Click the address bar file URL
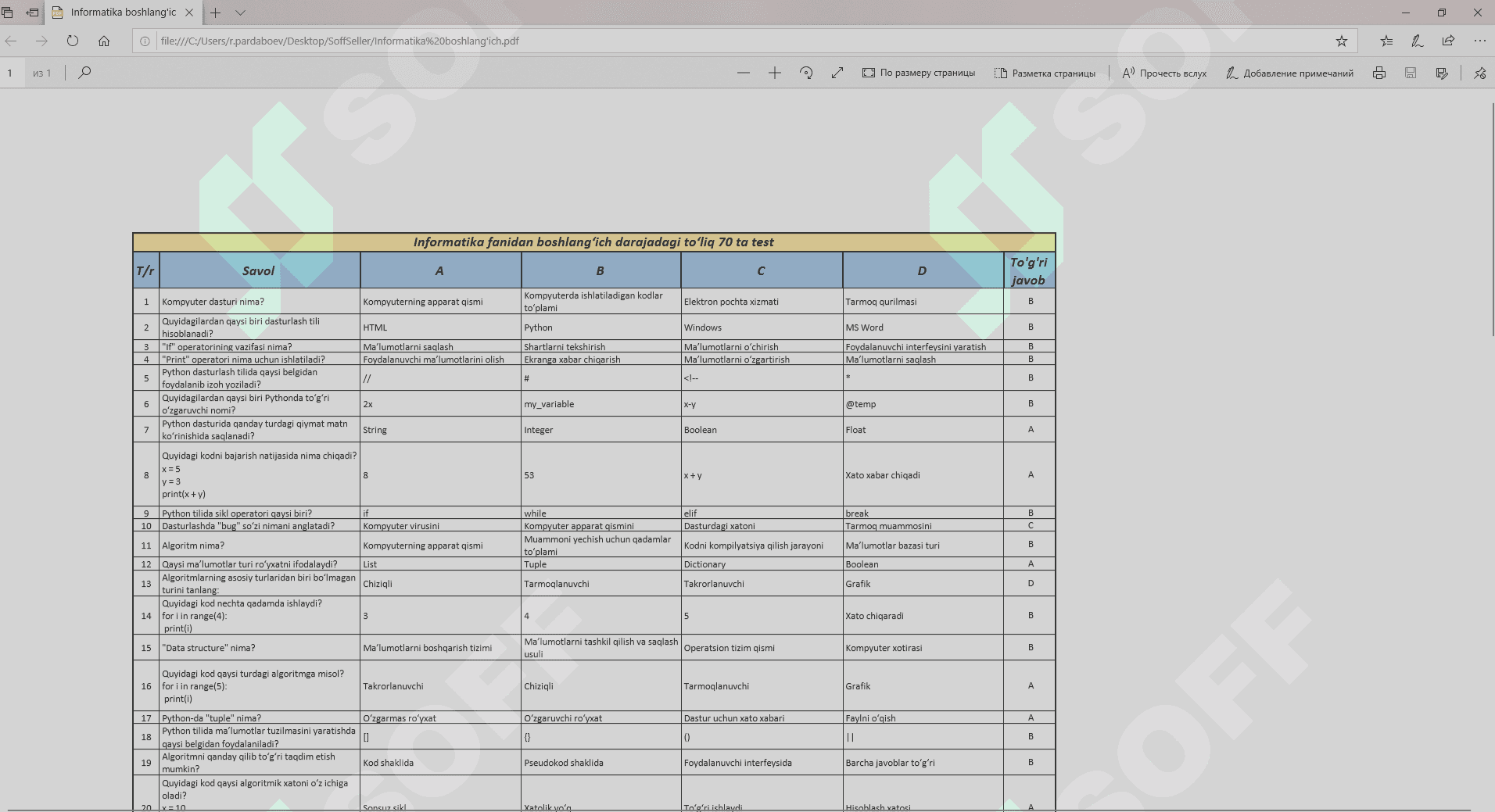Screen dimensions: 1495x812 [339, 41]
